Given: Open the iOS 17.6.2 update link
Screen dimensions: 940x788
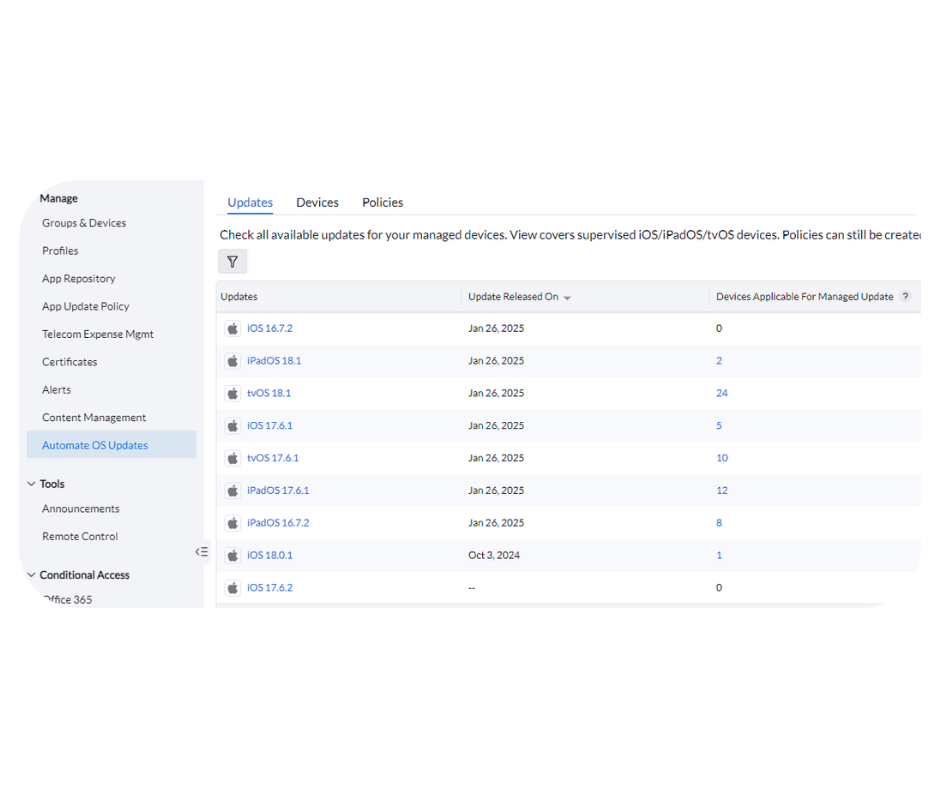Looking at the screenshot, I should [x=270, y=588].
